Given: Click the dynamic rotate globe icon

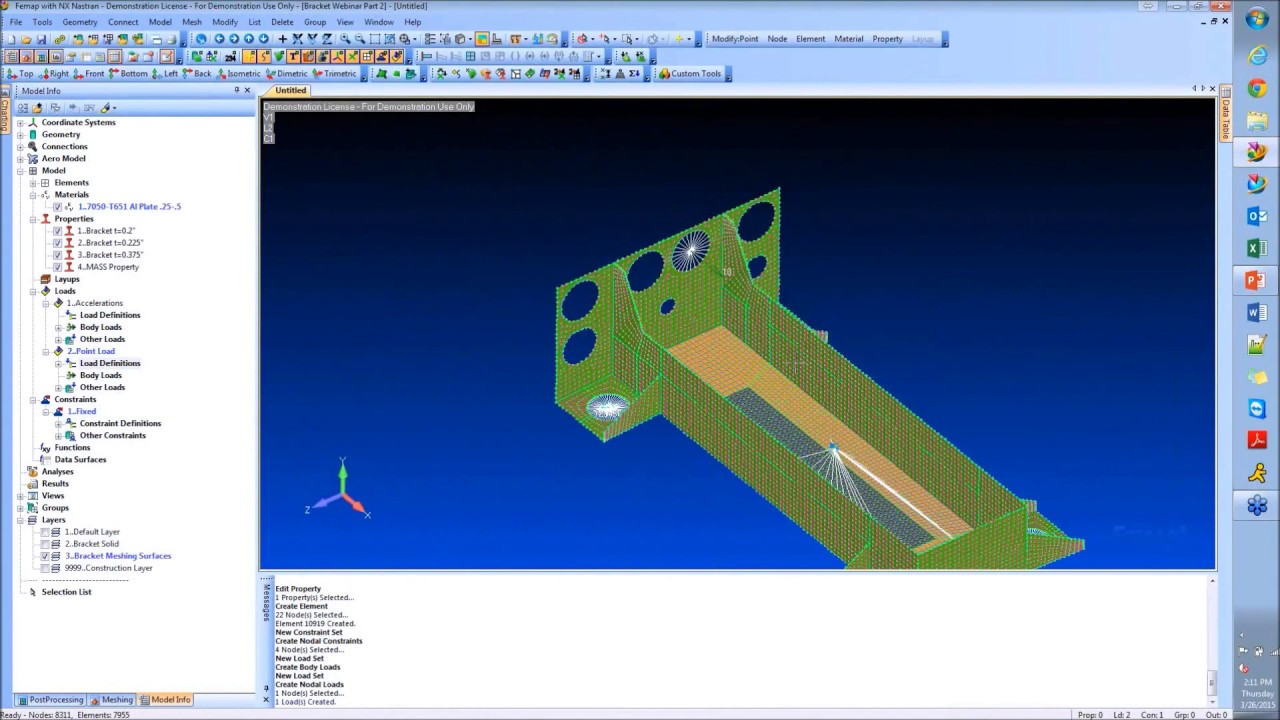Looking at the screenshot, I should [x=201, y=39].
